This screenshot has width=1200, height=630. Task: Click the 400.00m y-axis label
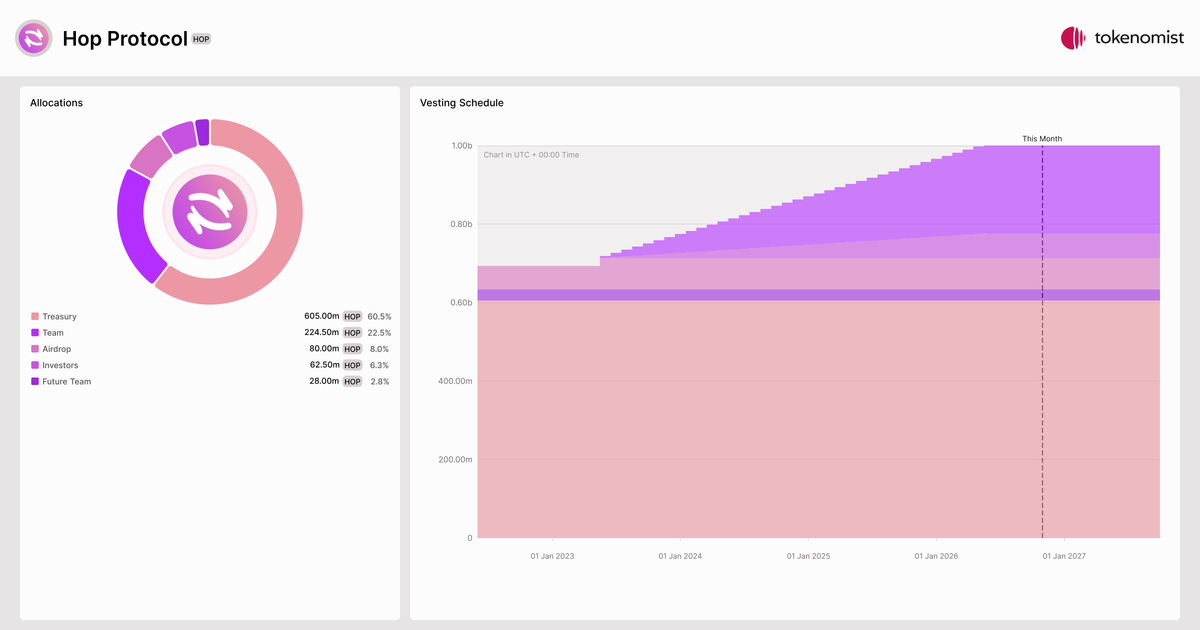click(x=455, y=381)
